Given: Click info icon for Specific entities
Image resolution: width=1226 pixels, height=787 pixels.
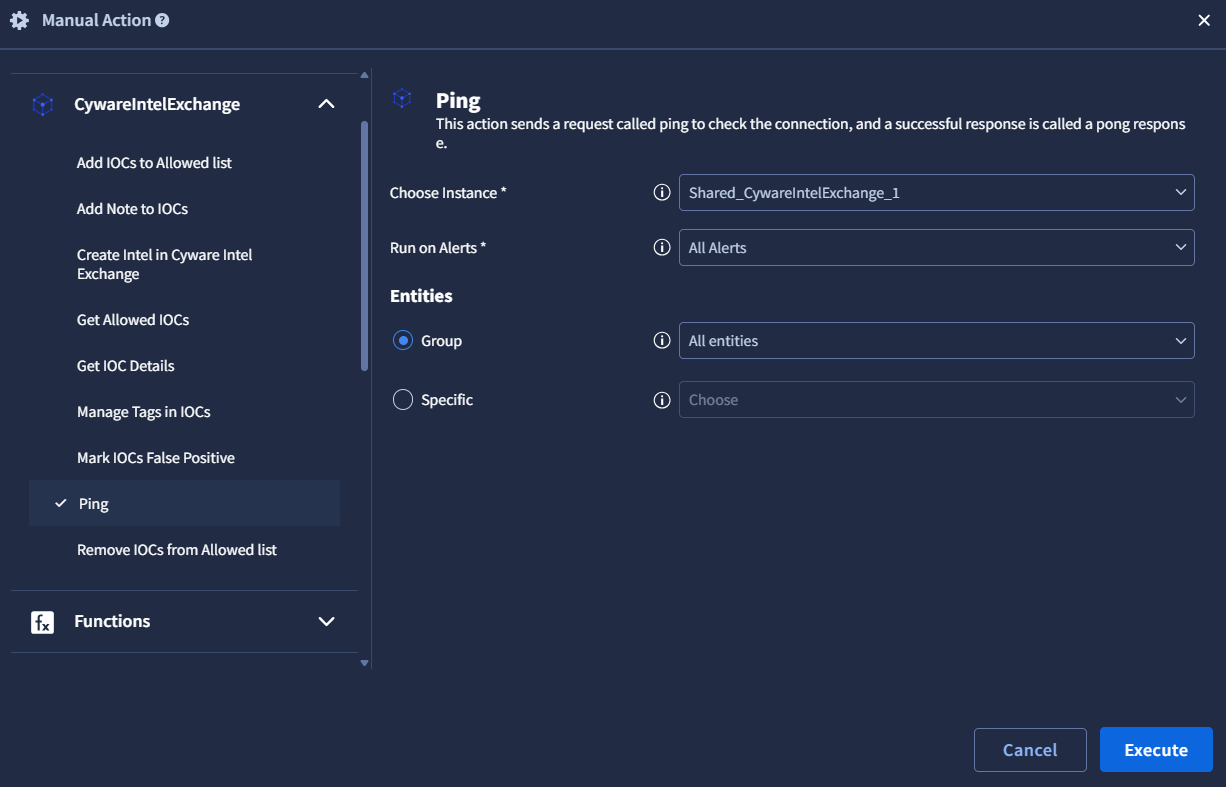Looking at the screenshot, I should 661,400.
